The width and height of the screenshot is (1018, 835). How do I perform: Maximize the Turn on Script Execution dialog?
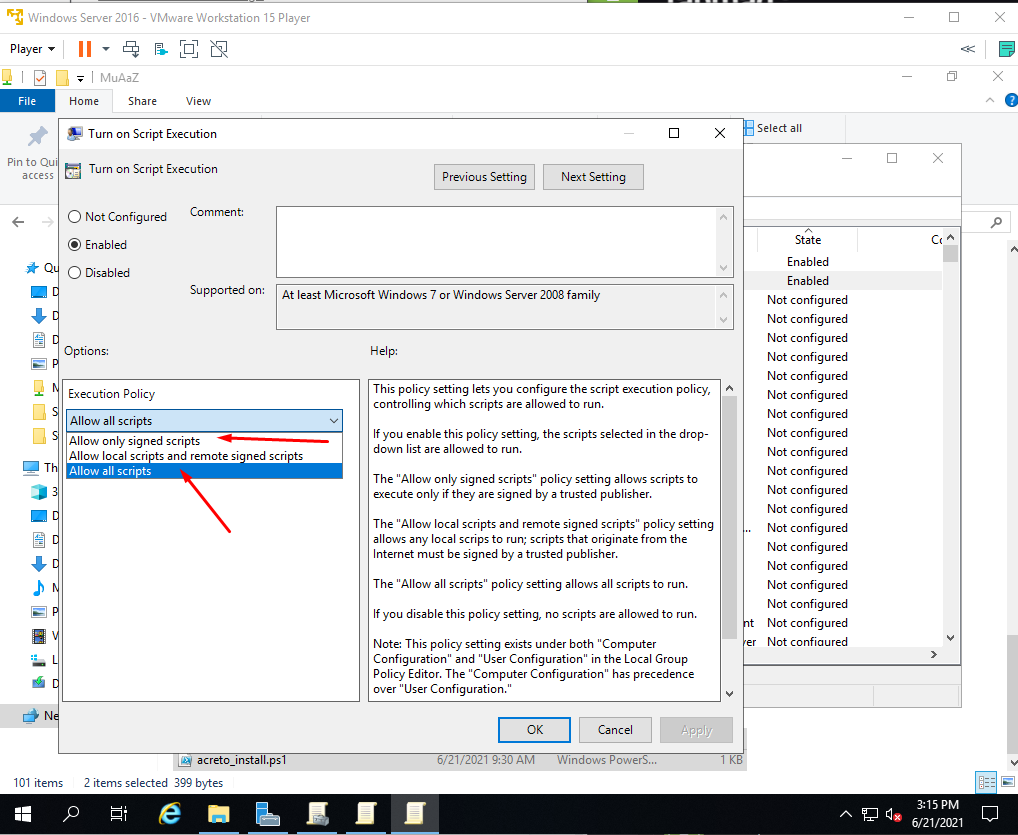point(674,133)
